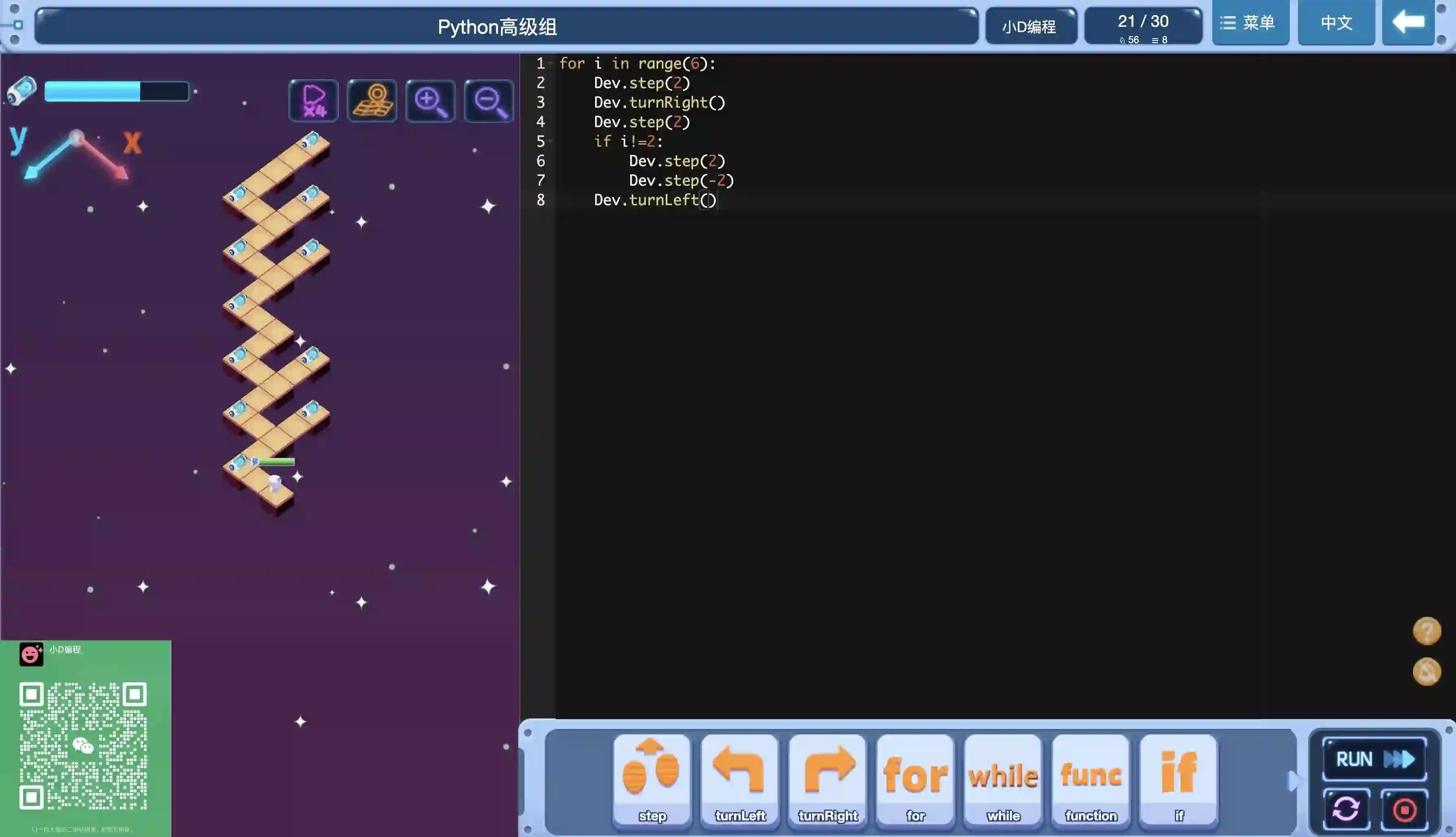The image size is (1456, 837).
Task: Zoom in the game map view
Action: (x=430, y=101)
